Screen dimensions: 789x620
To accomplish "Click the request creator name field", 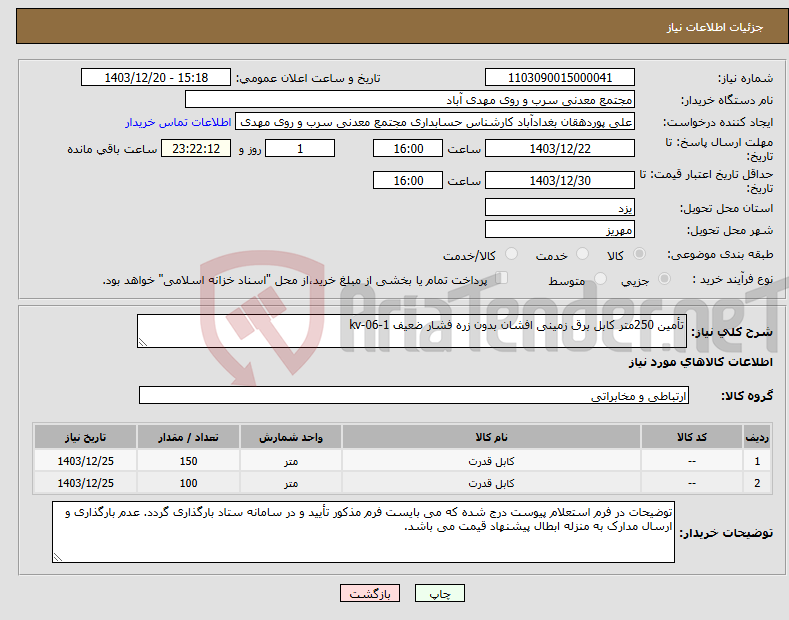I will tap(435, 122).
